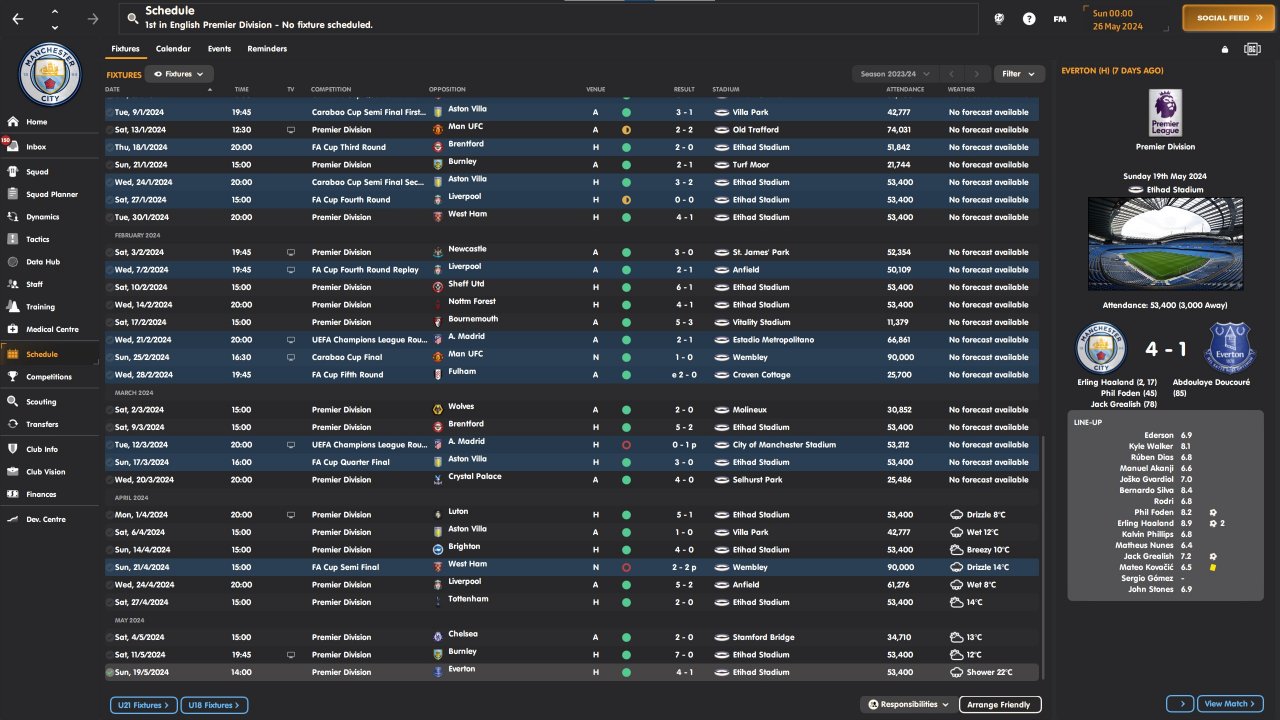Click the BG icon above the match panel
The width and height of the screenshot is (1280, 720).
pyautogui.click(x=1252, y=49)
